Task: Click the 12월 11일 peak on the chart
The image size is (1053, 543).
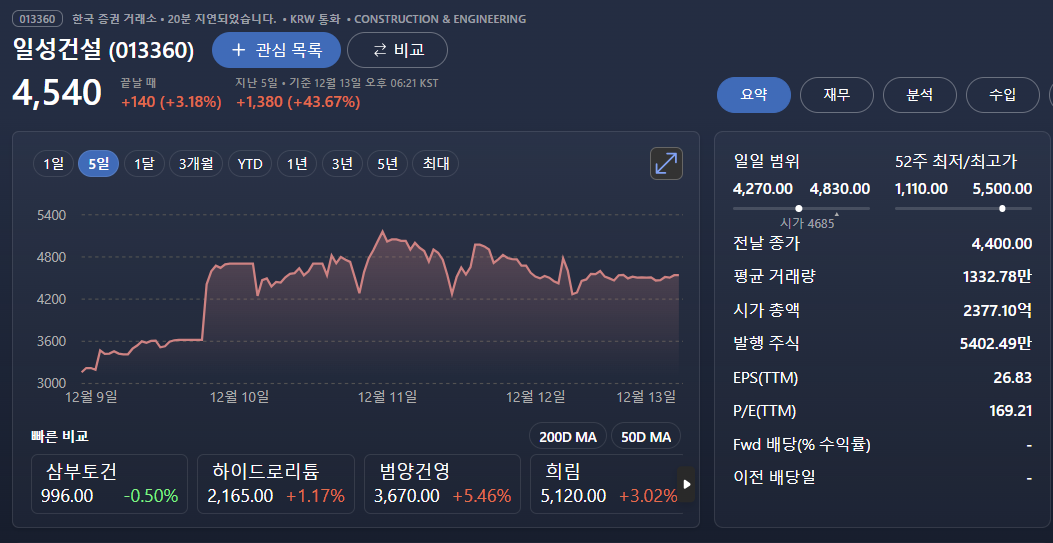Action: point(383,232)
